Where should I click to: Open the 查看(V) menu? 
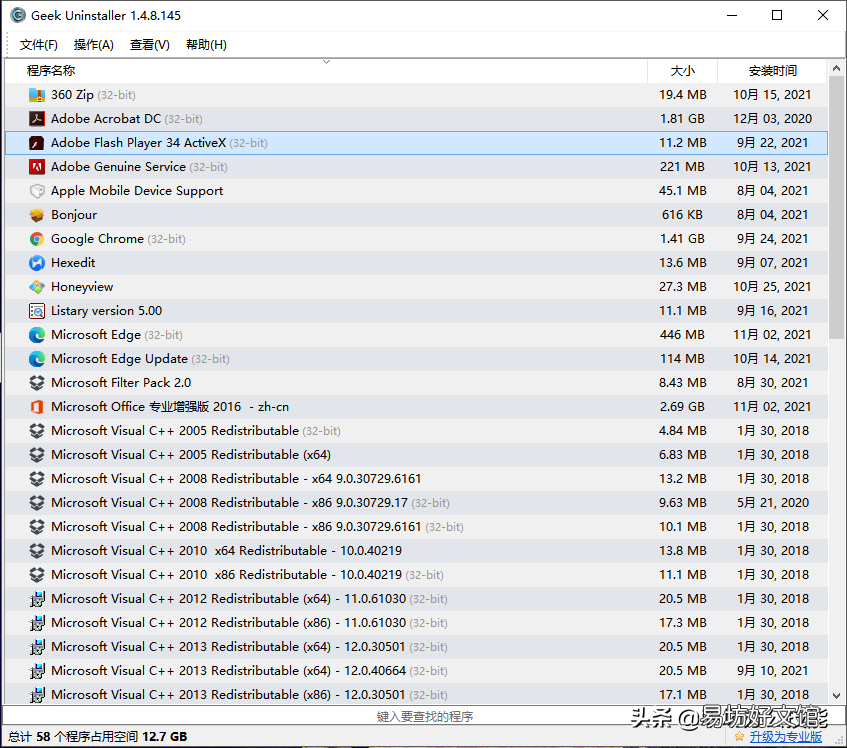pos(150,45)
